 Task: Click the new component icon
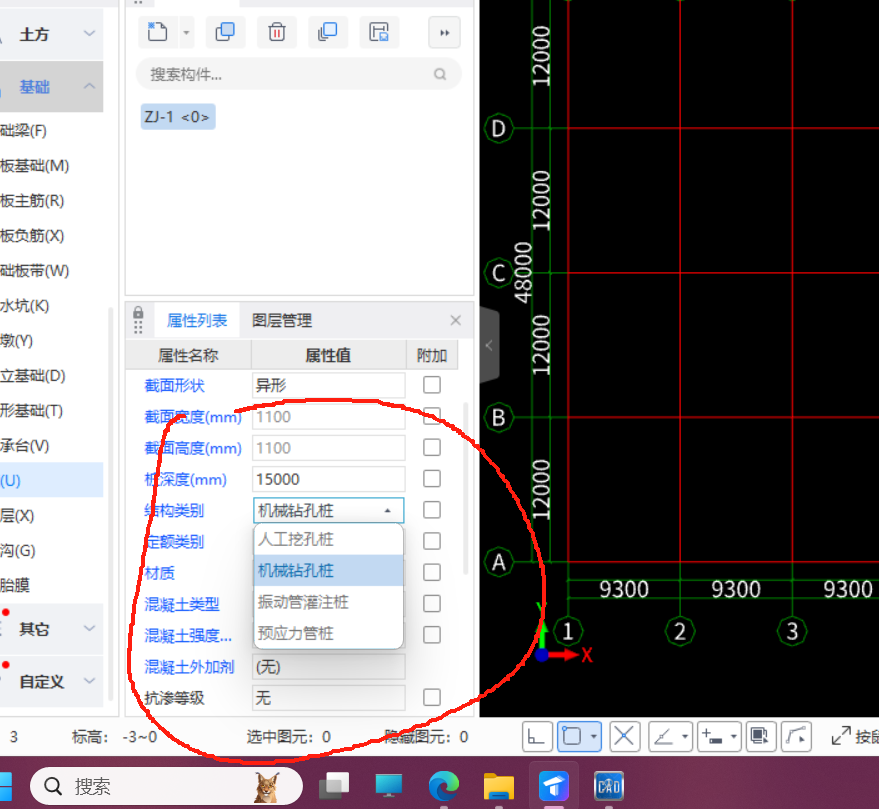coord(158,32)
